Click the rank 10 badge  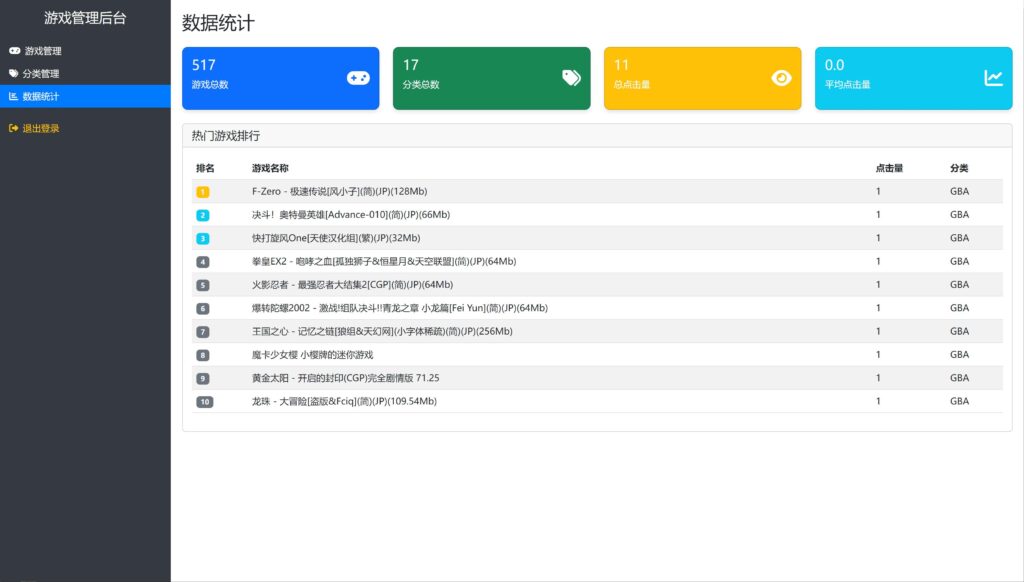tap(205, 400)
